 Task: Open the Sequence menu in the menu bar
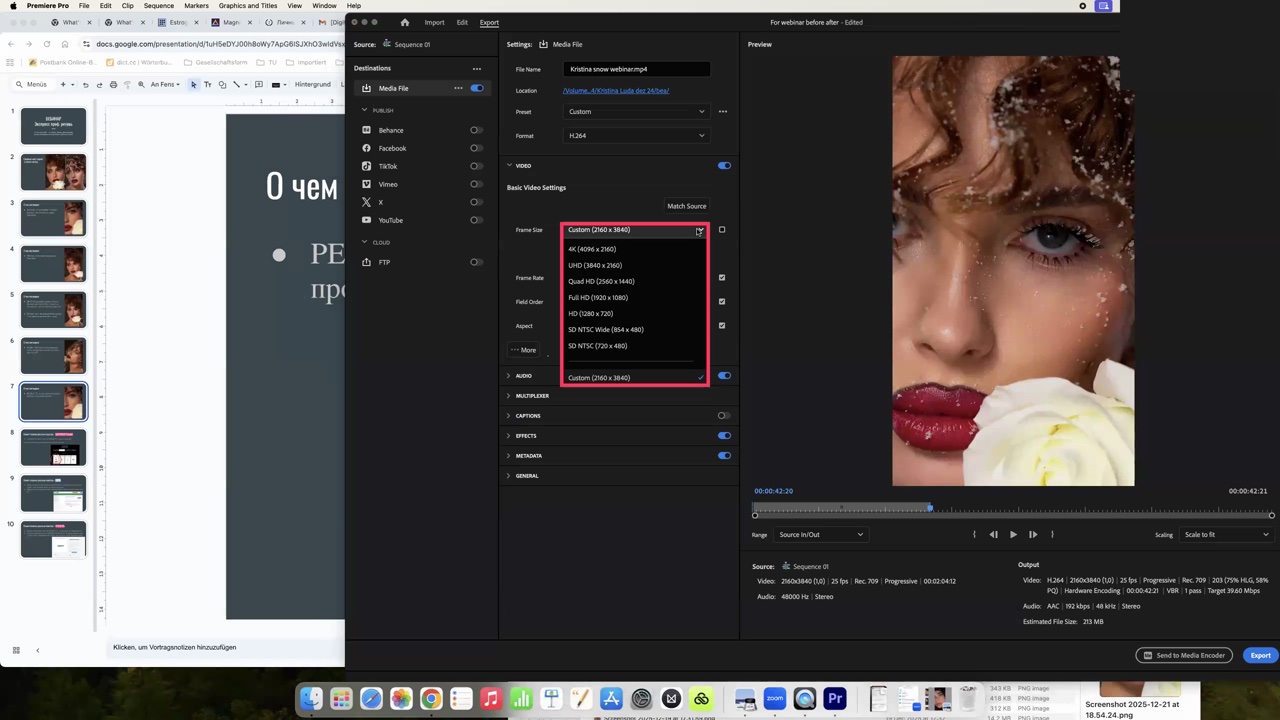coord(159,6)
